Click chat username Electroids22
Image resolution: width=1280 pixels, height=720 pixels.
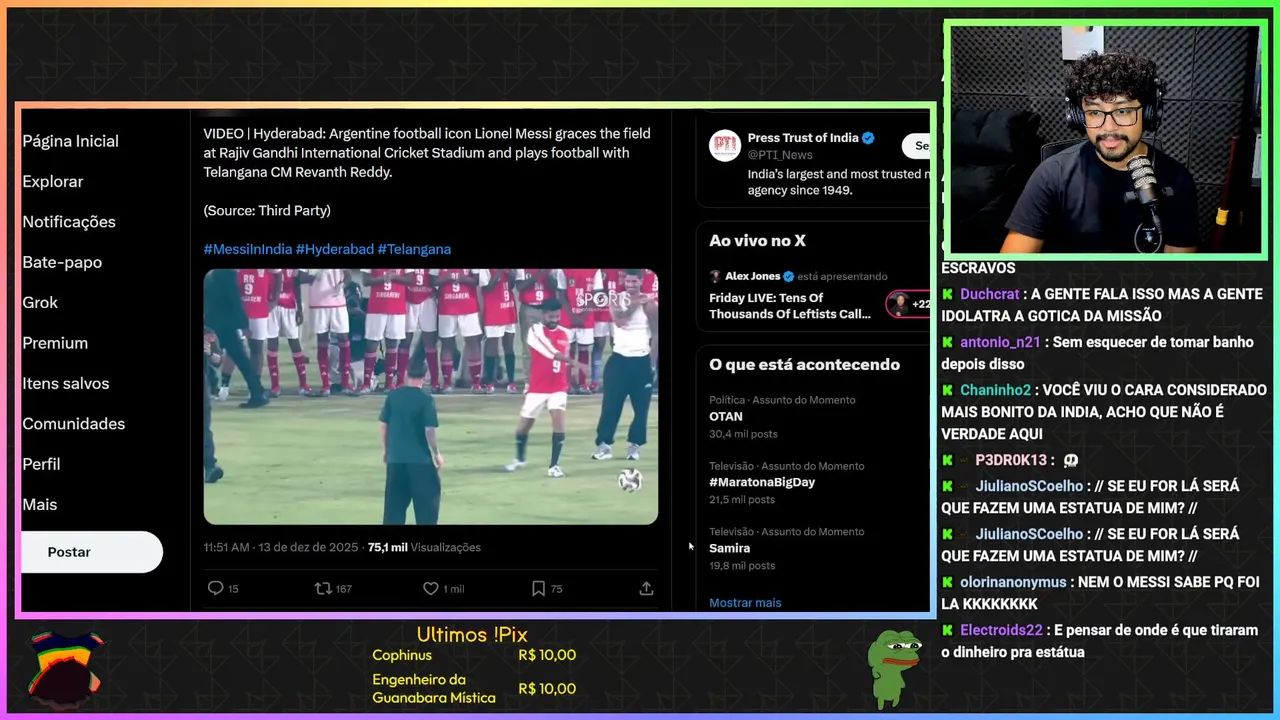[1001, 630]
